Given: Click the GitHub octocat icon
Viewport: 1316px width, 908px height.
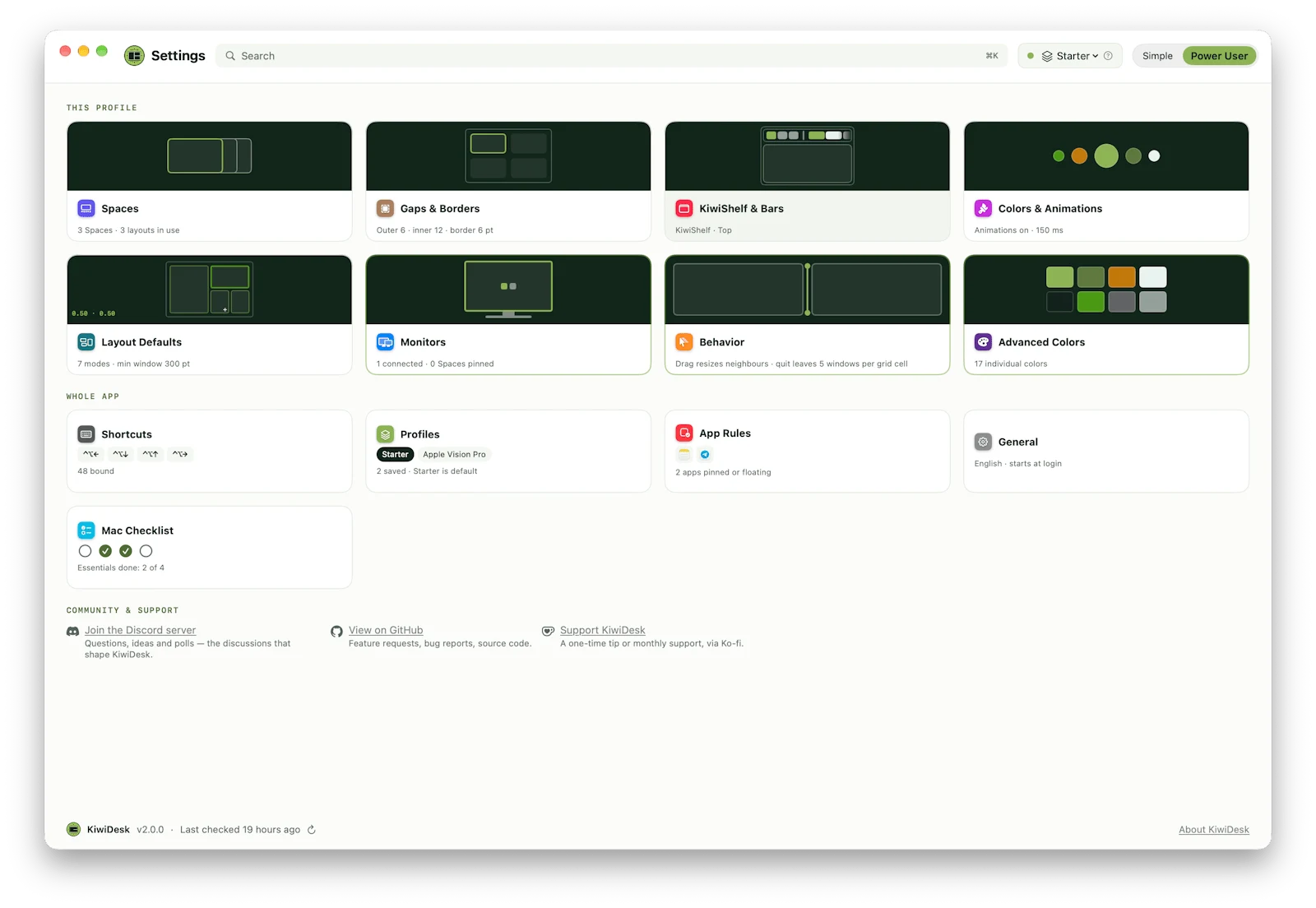Looking at the screenshot, I should (x=336, y=632).
